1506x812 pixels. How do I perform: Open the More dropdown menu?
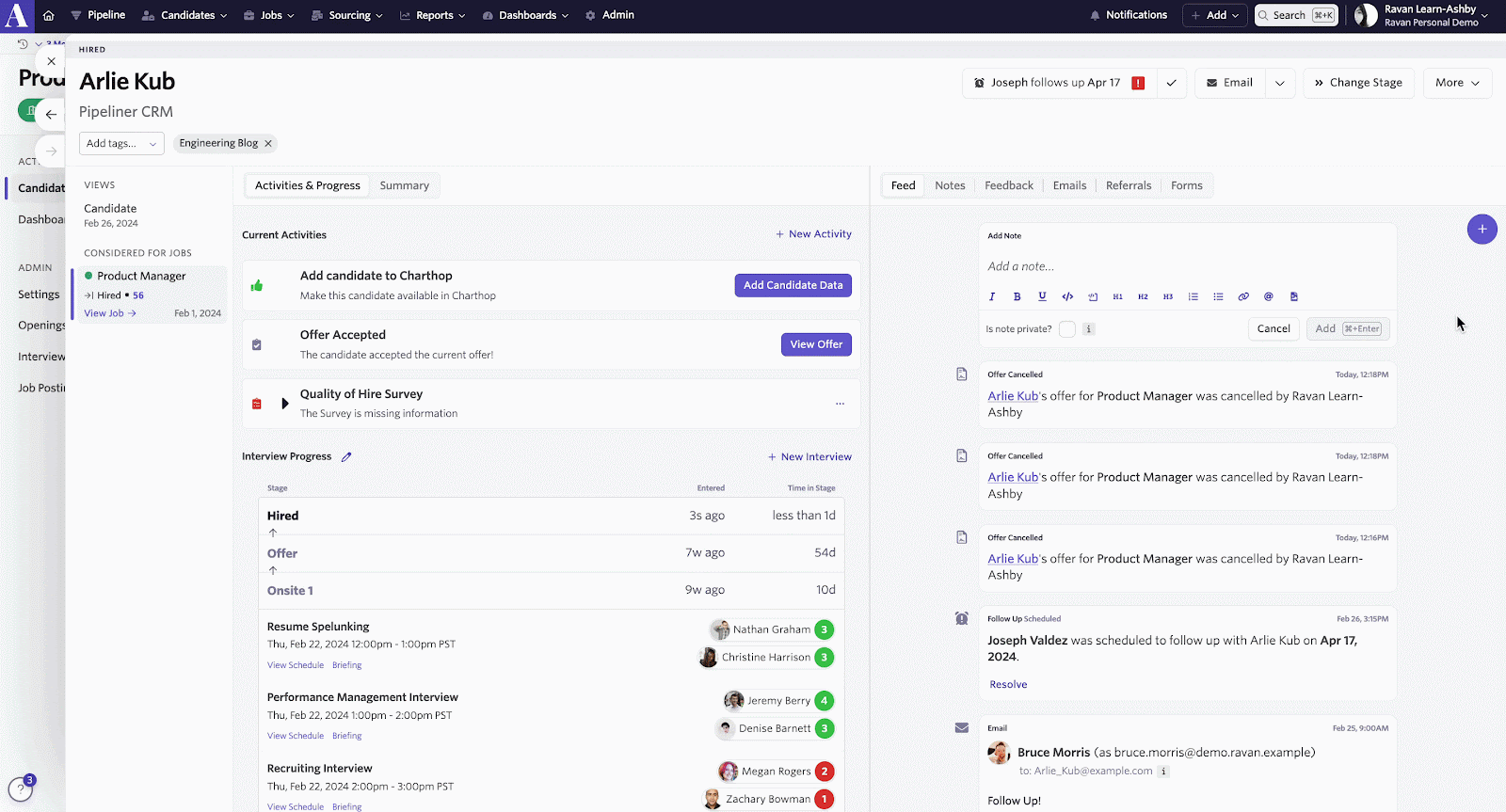[x=1456, y=83]
